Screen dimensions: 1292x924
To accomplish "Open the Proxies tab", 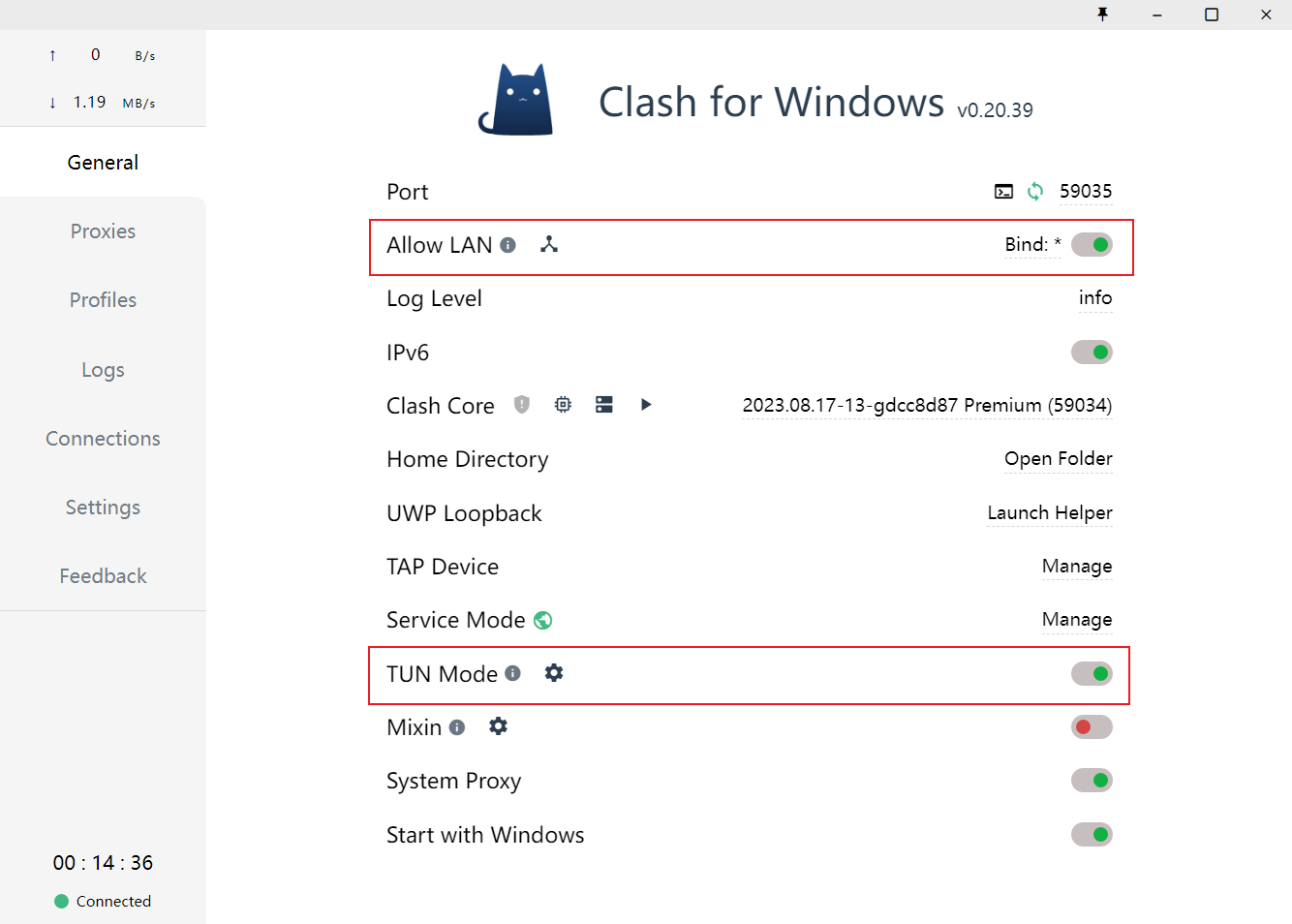I will [103, 231].
